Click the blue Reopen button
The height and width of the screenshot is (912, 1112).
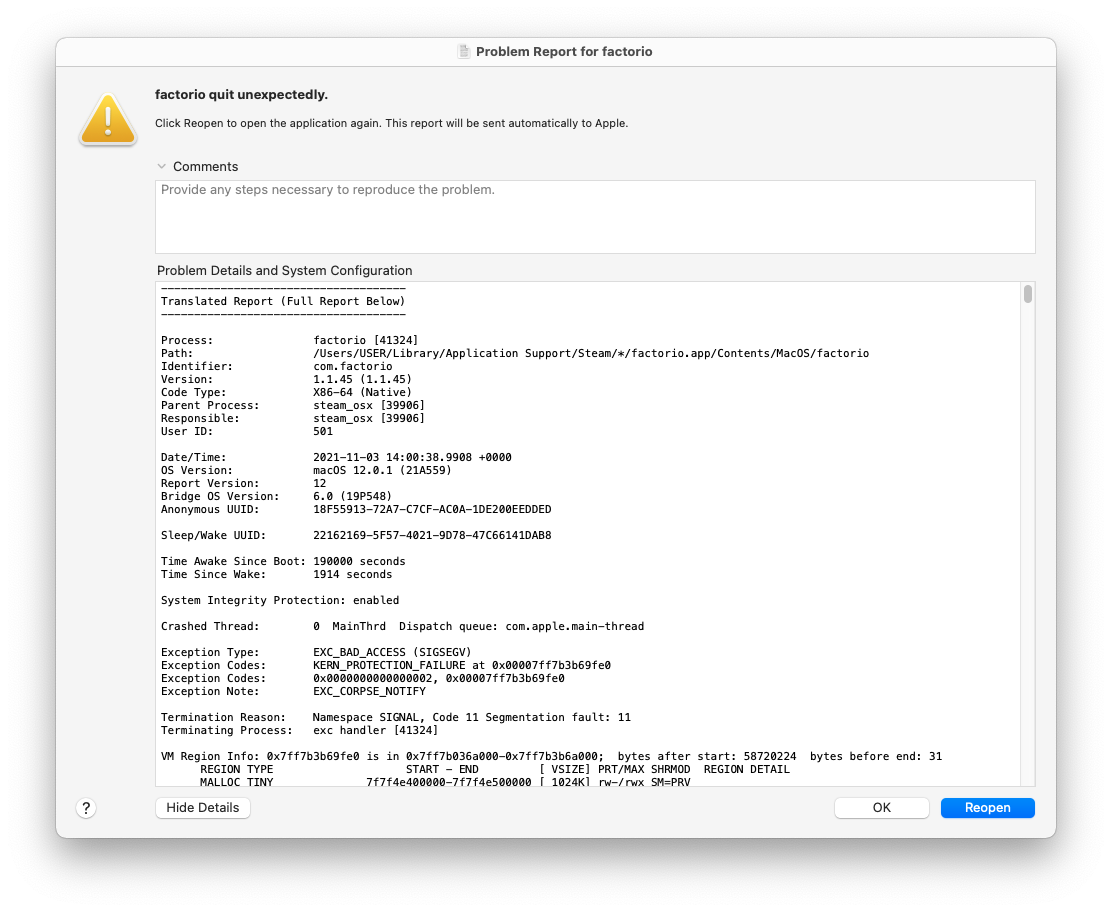tap(987, 808)
